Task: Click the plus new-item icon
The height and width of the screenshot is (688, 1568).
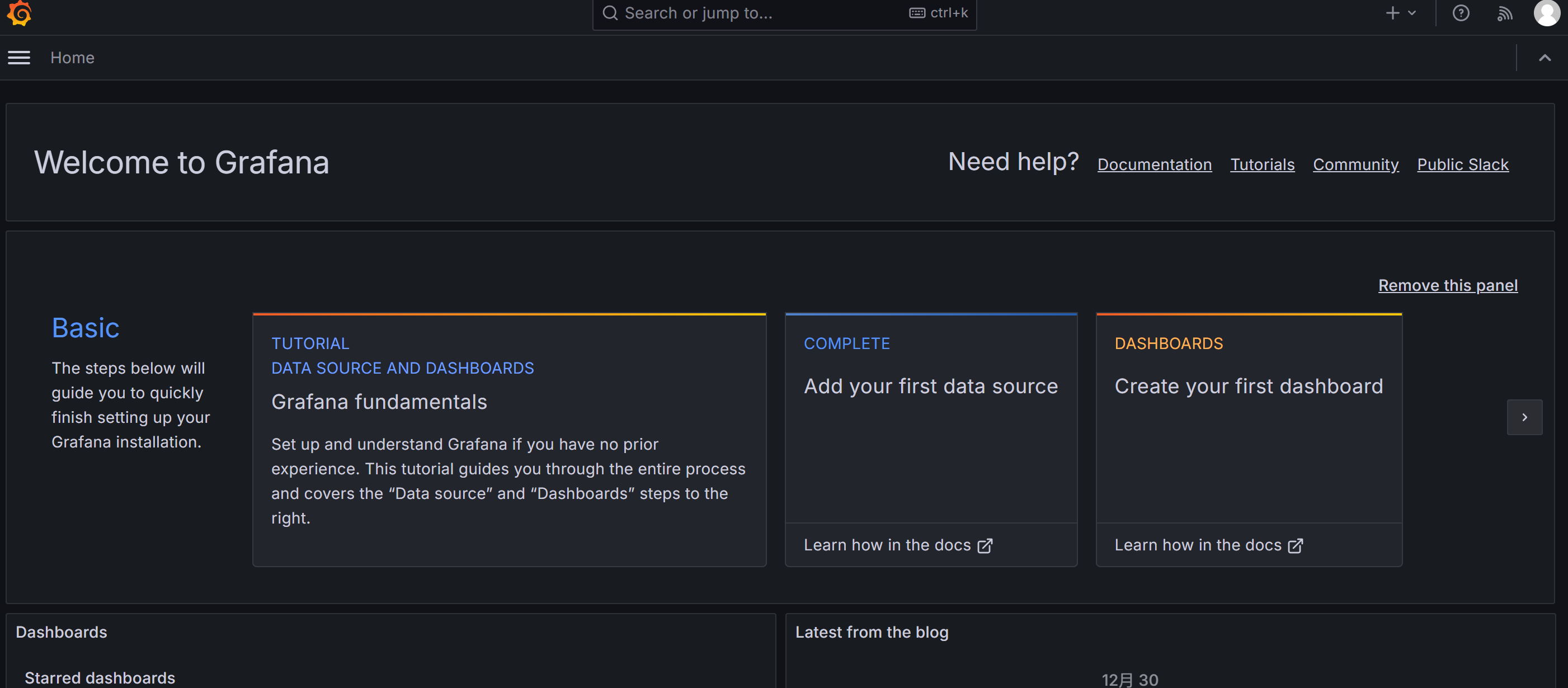Action: [x=1392, y=13]
